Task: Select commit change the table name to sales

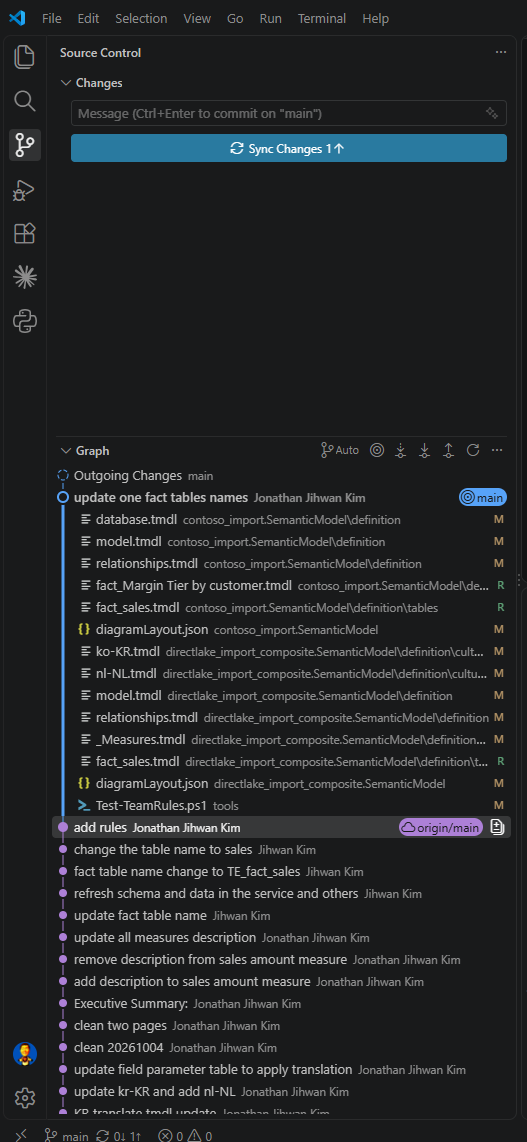Action: [x=282, y=849]
